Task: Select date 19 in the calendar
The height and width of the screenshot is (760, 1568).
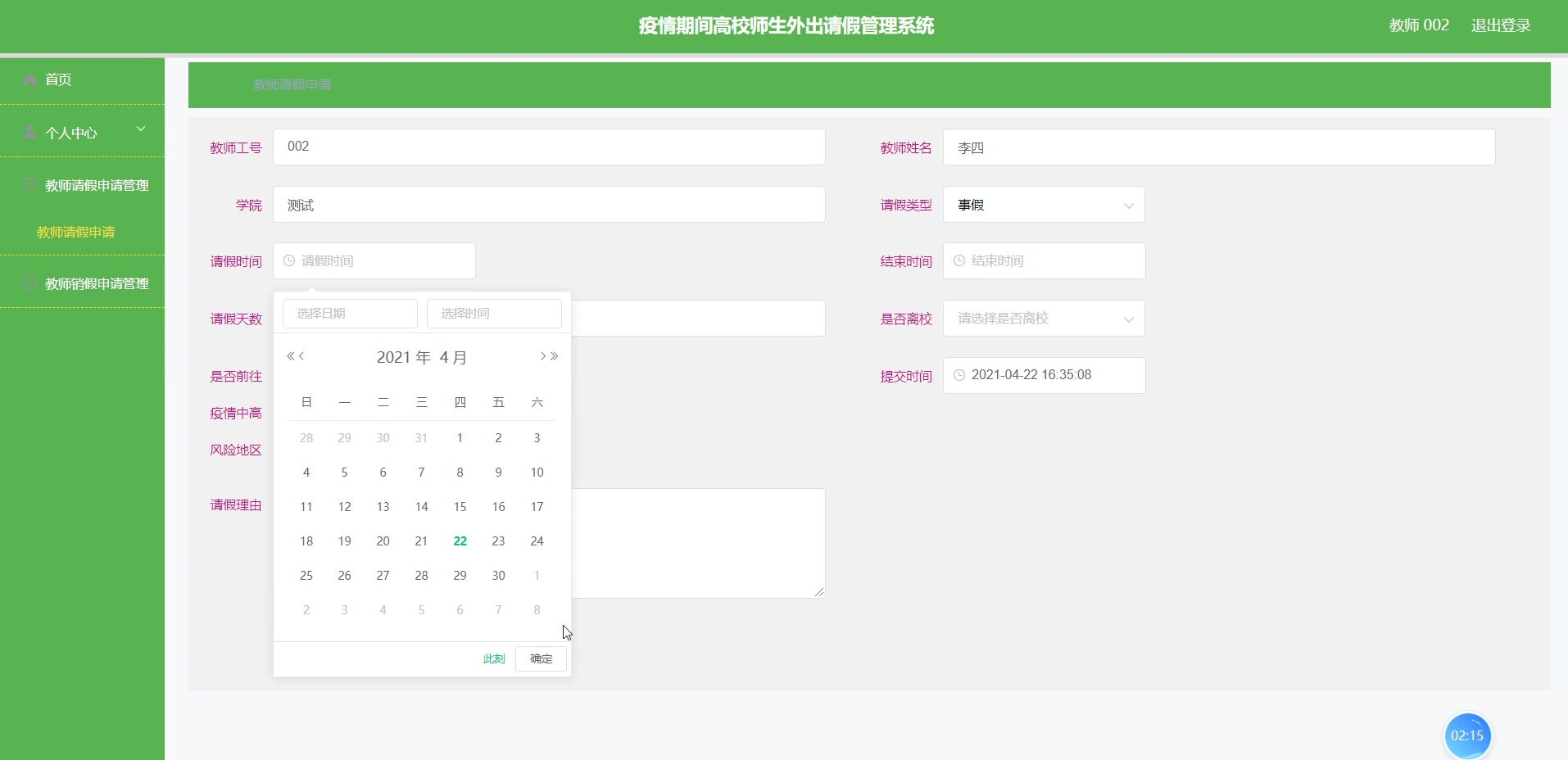Action: pos(344,541)
